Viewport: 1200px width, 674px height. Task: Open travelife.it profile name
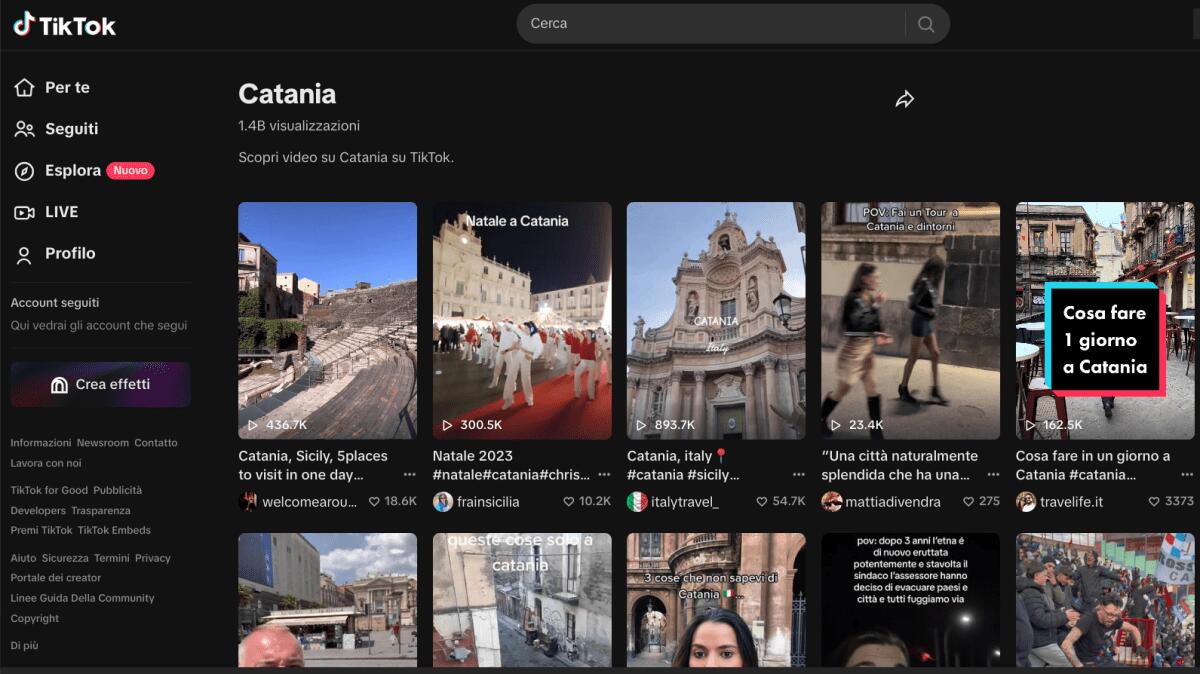click(1072, 502)
